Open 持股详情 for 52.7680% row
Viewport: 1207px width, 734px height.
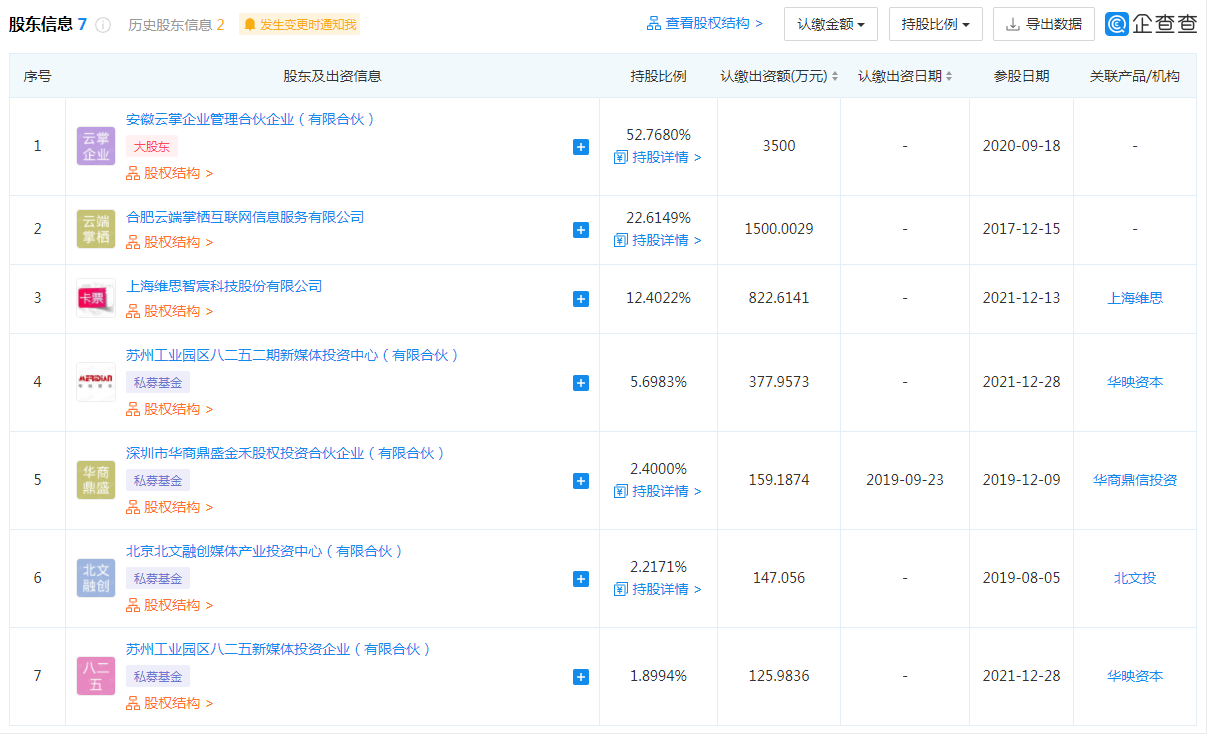658,157
